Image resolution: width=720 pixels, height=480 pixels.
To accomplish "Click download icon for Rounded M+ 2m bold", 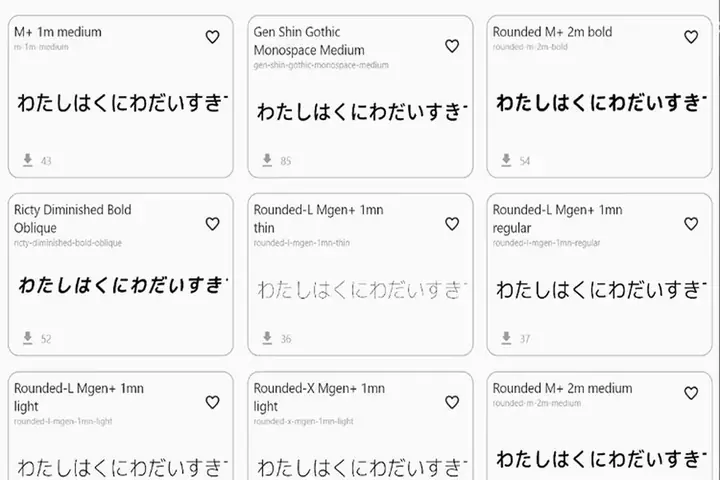I will (506, 160).
